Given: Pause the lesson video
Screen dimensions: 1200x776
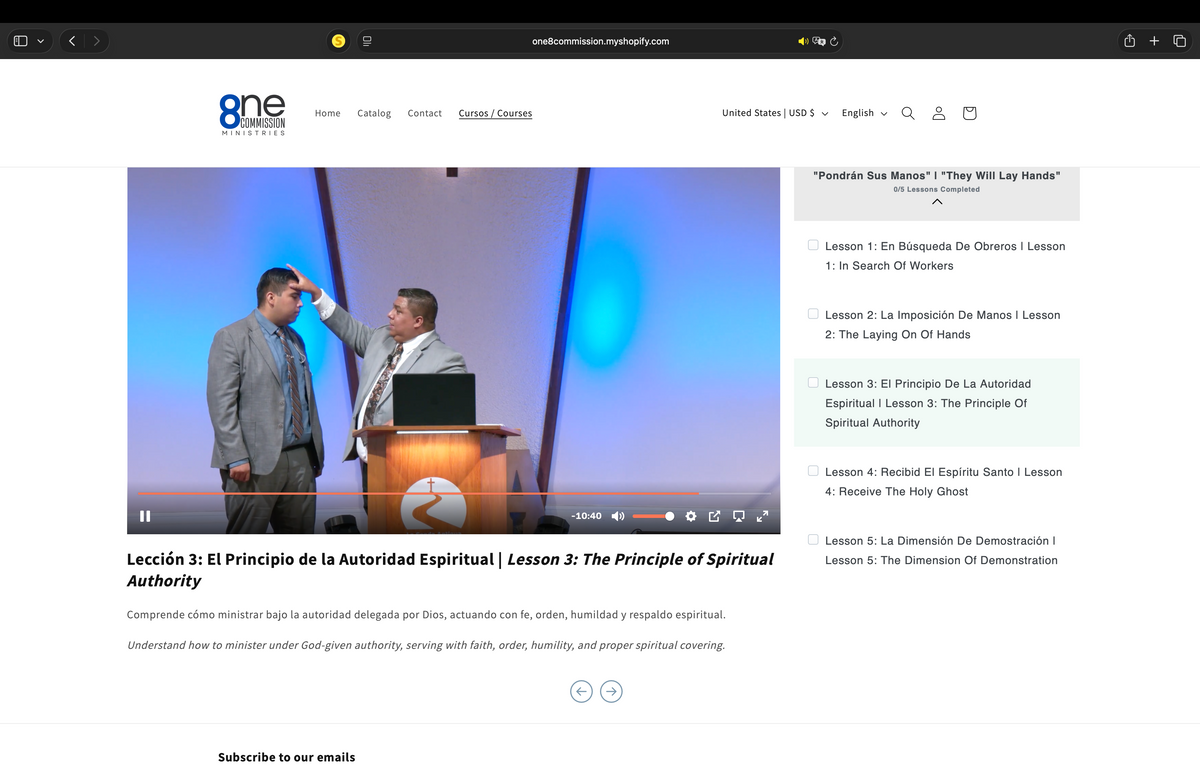Looking at the screenshot, I should 145,516.
